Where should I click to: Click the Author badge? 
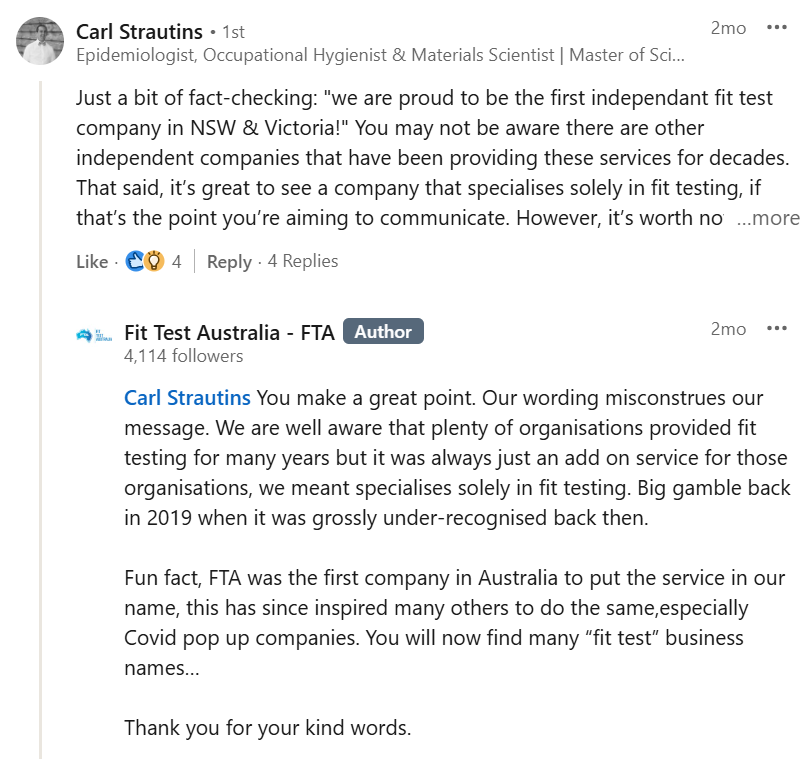[x=383, y=331]
